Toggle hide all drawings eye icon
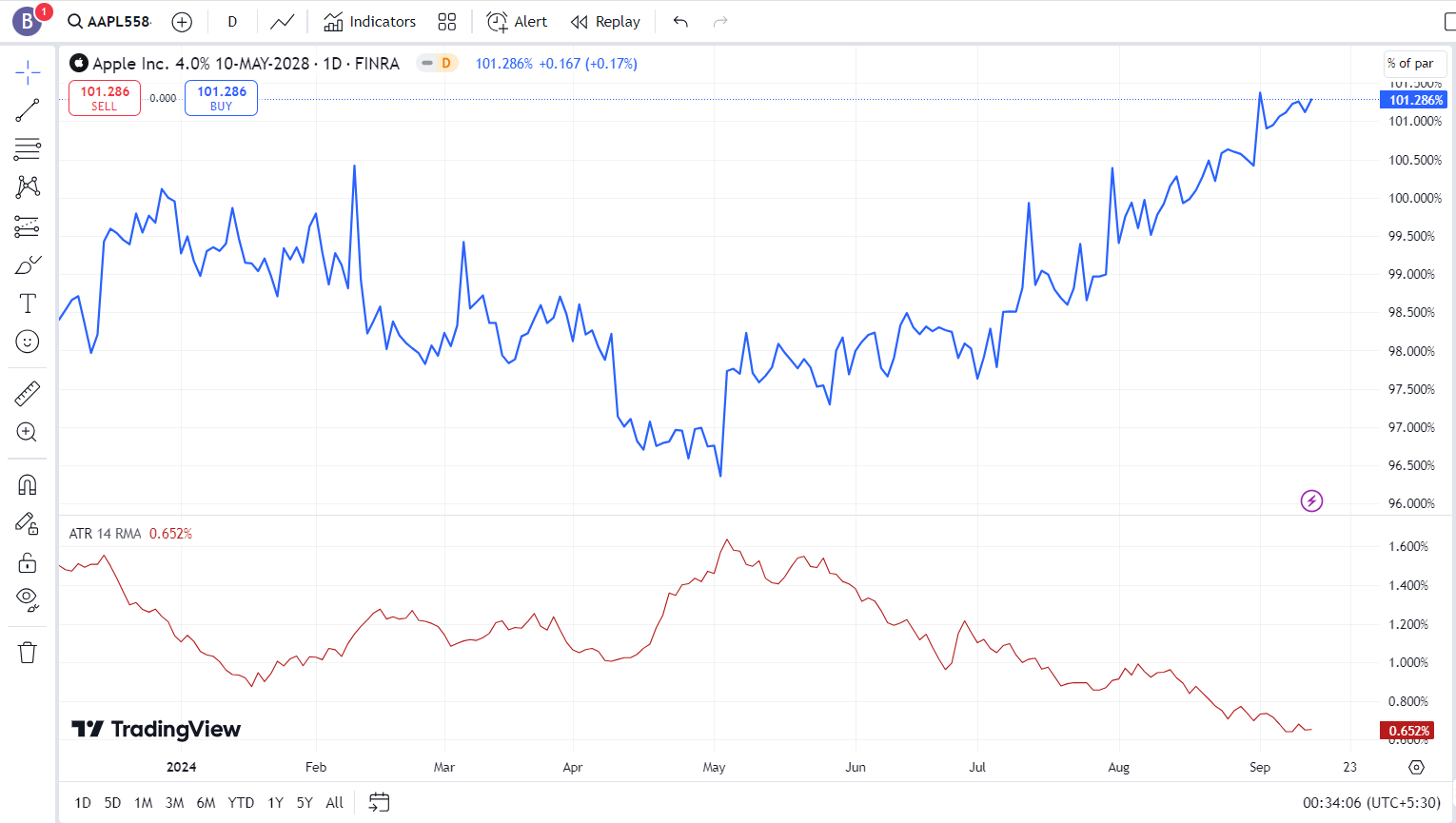1456x823 pixels. click(x=28, y=600)
